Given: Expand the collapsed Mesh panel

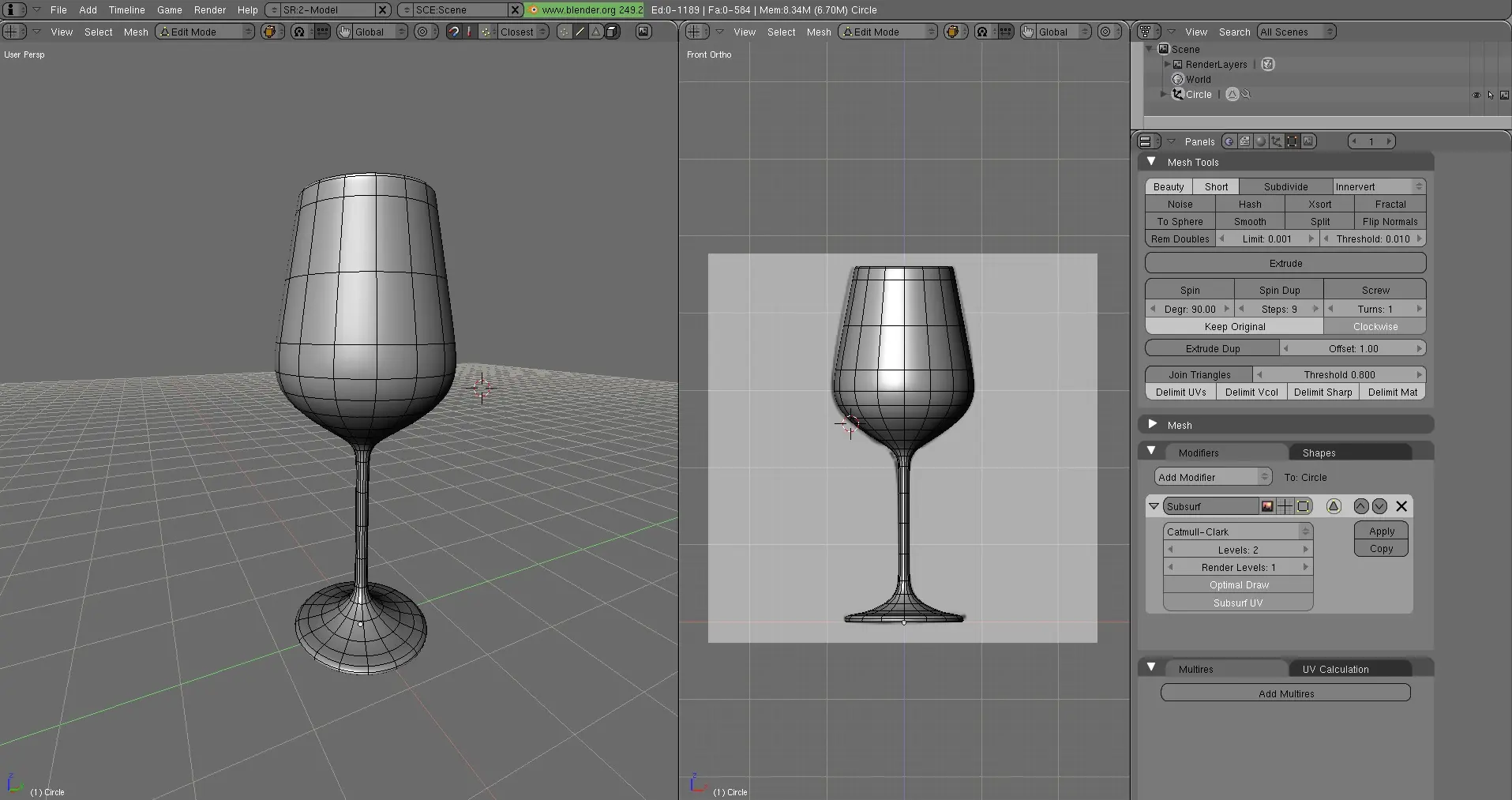Looking at the screenshot, I should coord(1153,425).
